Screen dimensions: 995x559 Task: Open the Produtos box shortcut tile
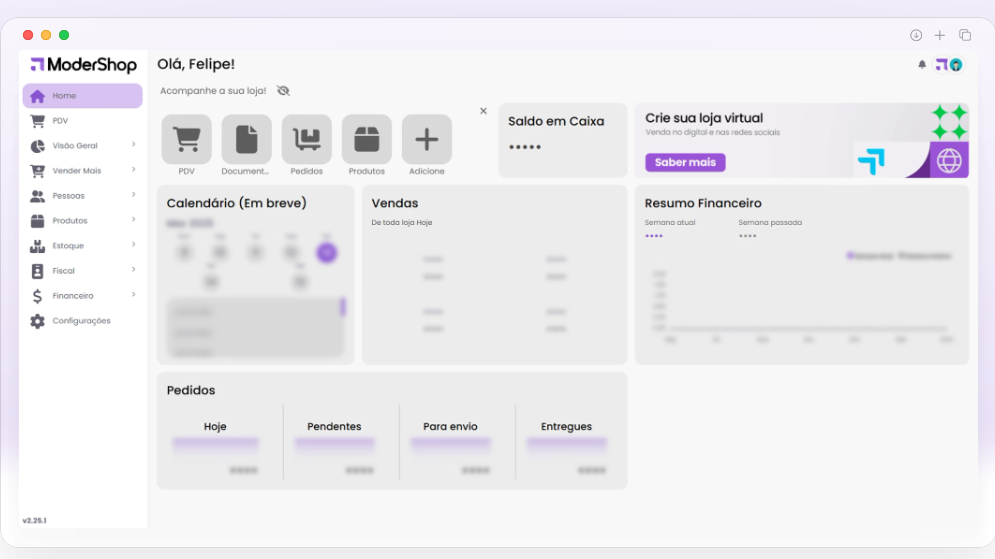pyautogui.click(x=366, y=139)
